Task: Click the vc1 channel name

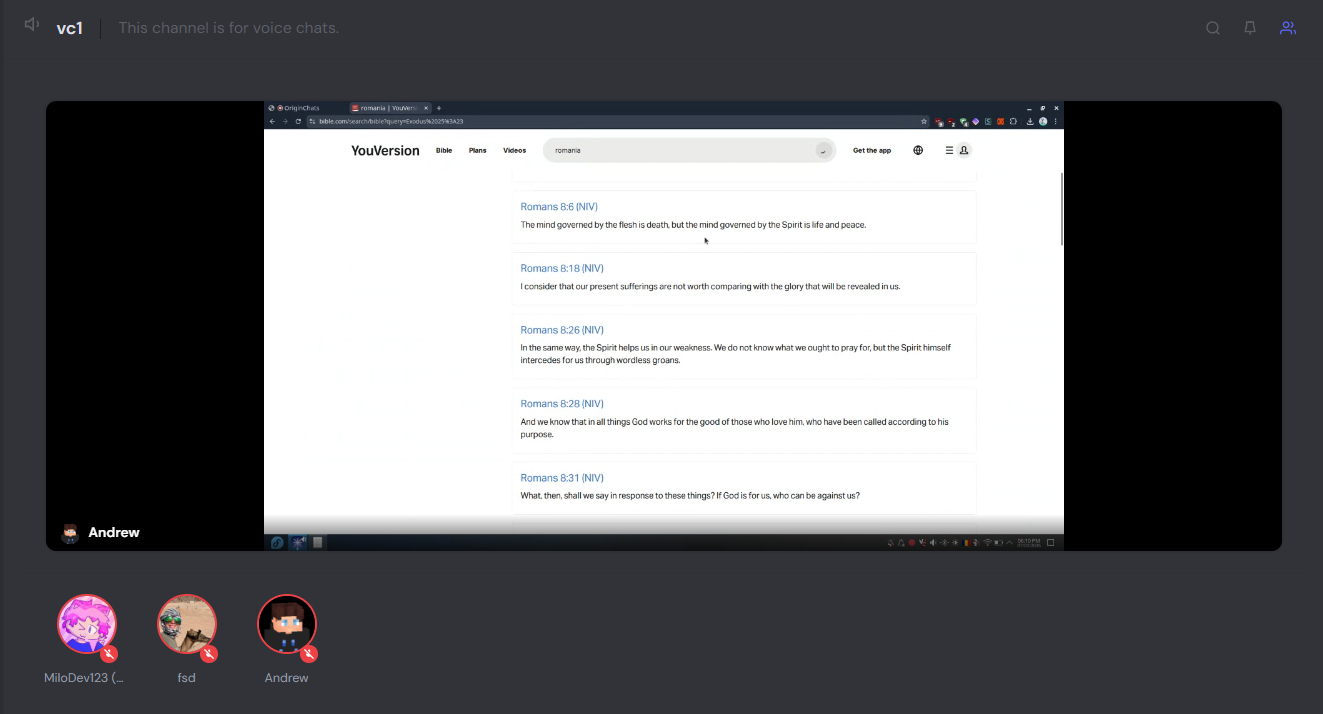Action: pos(69,28)
